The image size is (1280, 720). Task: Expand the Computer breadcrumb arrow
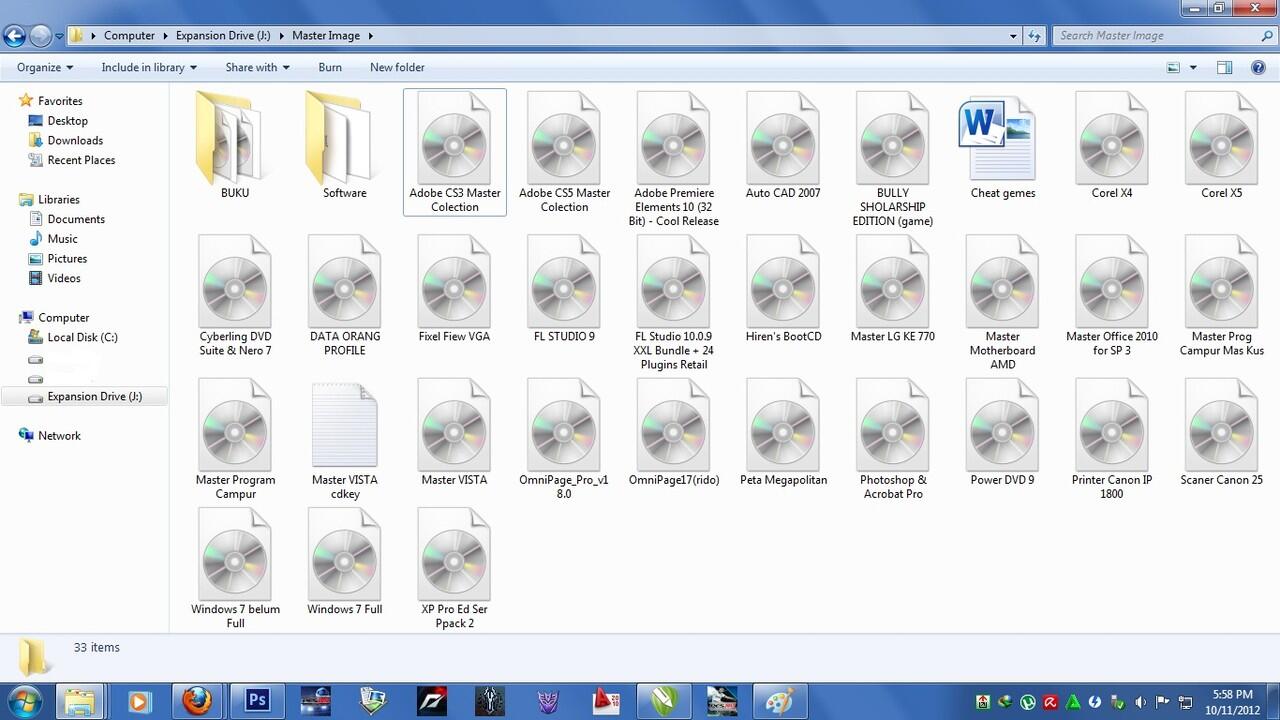(x=164, y=36)
